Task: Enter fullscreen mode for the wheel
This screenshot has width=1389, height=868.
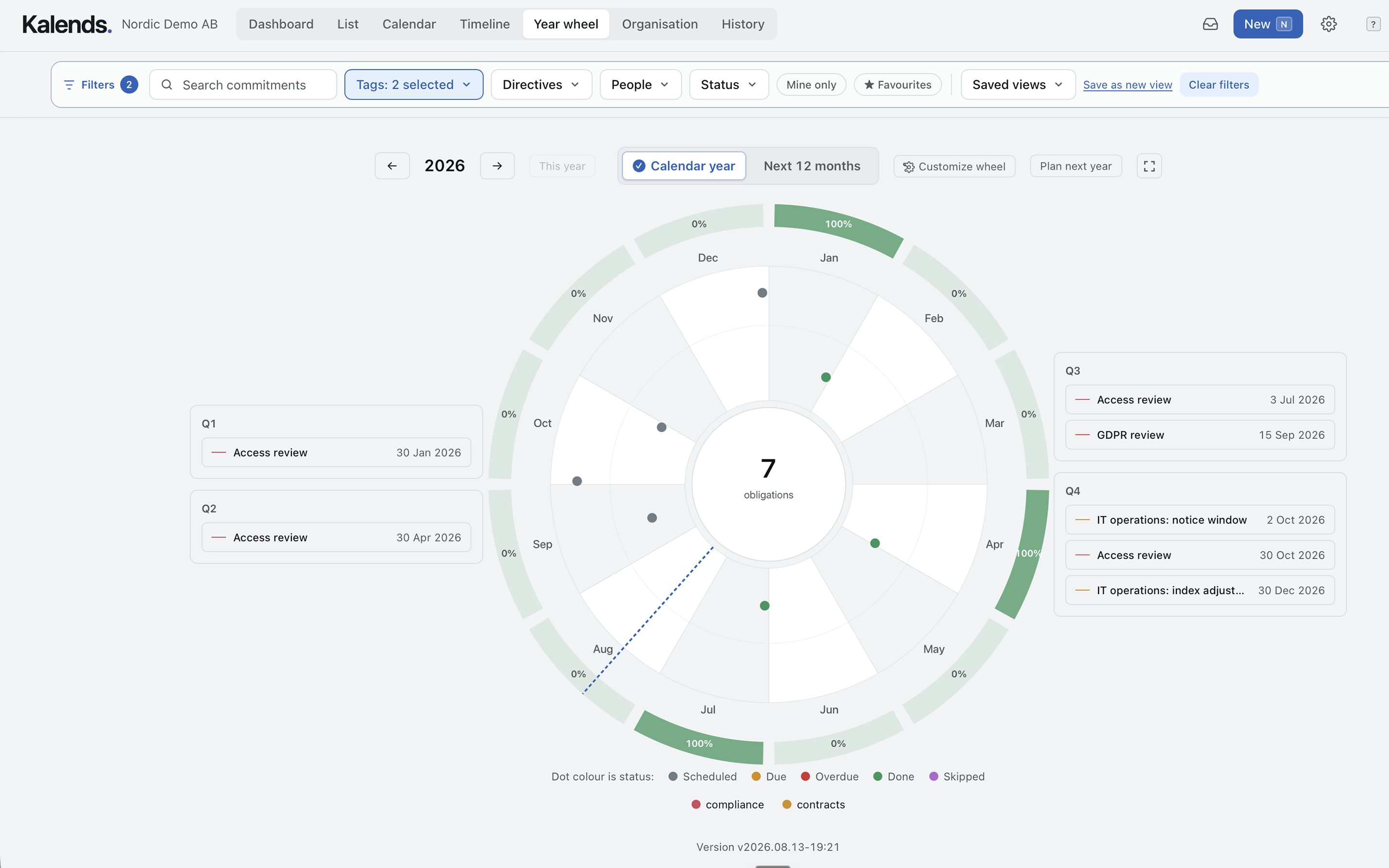Action: pos(1149,166)
